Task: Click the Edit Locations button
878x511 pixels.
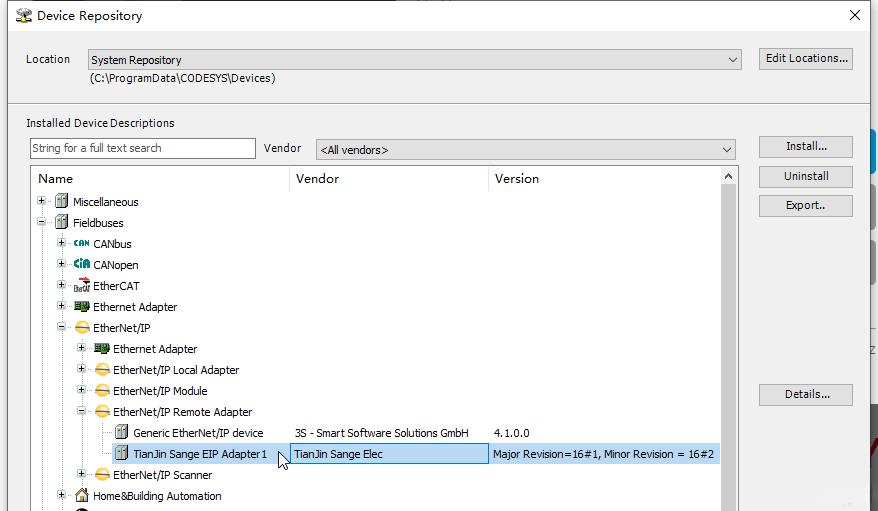Action: point(806,58)
